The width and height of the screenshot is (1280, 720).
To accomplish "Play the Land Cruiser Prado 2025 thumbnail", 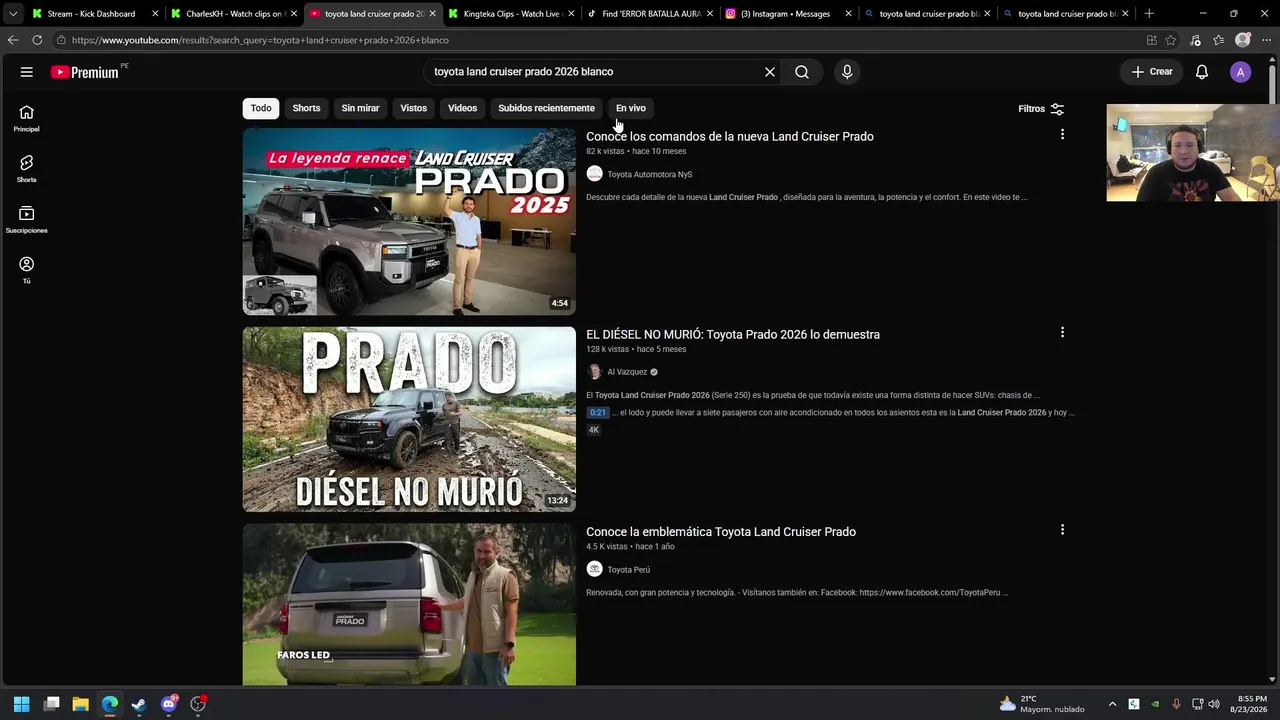I will click(409, 221).
